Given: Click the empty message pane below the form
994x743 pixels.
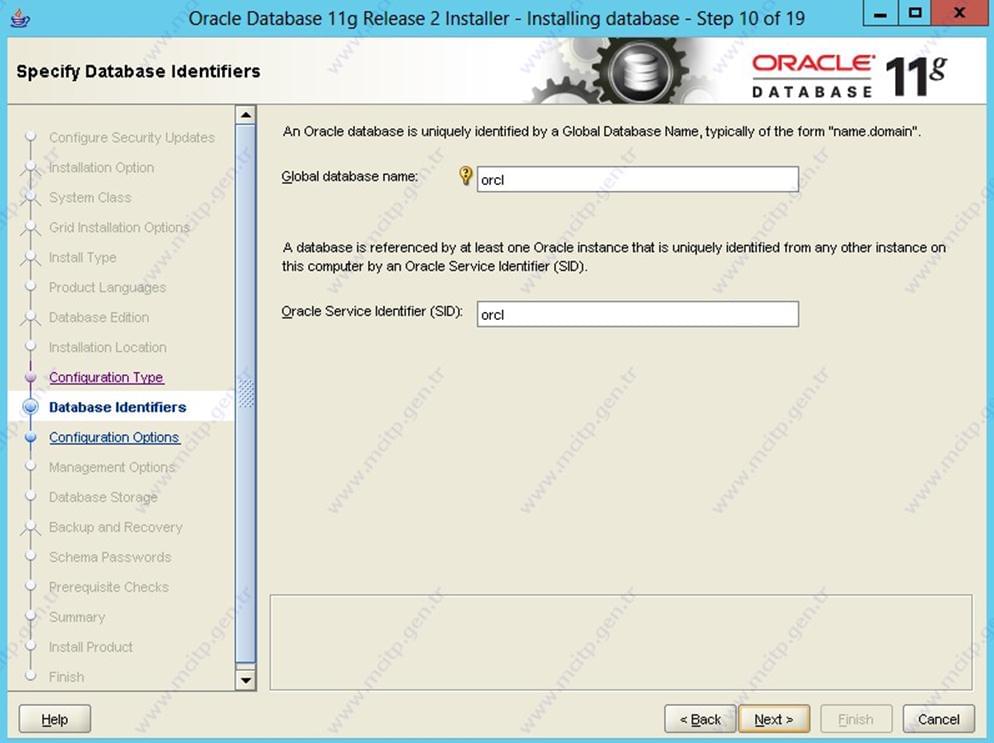Looking at the screenshot, I should pos(621,642).
